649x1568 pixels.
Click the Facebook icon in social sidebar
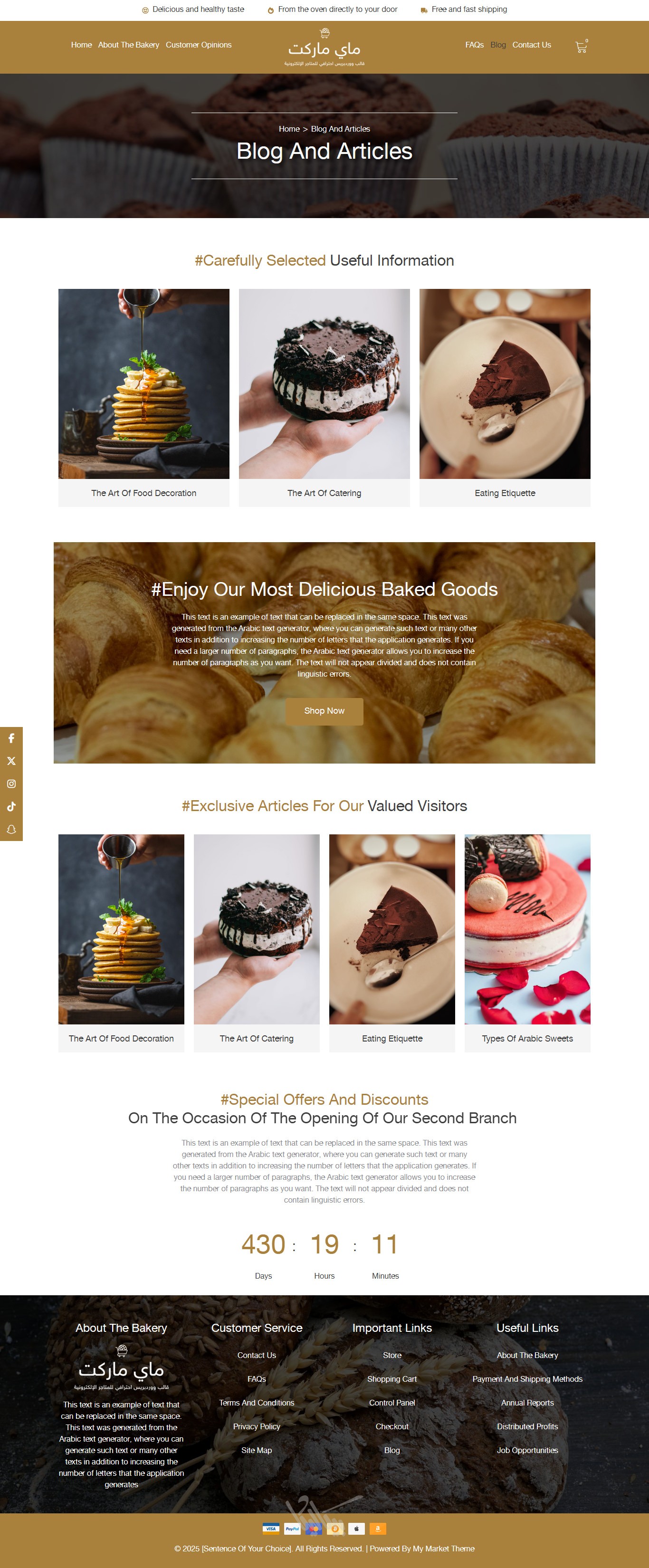click(x=11, y=738)
